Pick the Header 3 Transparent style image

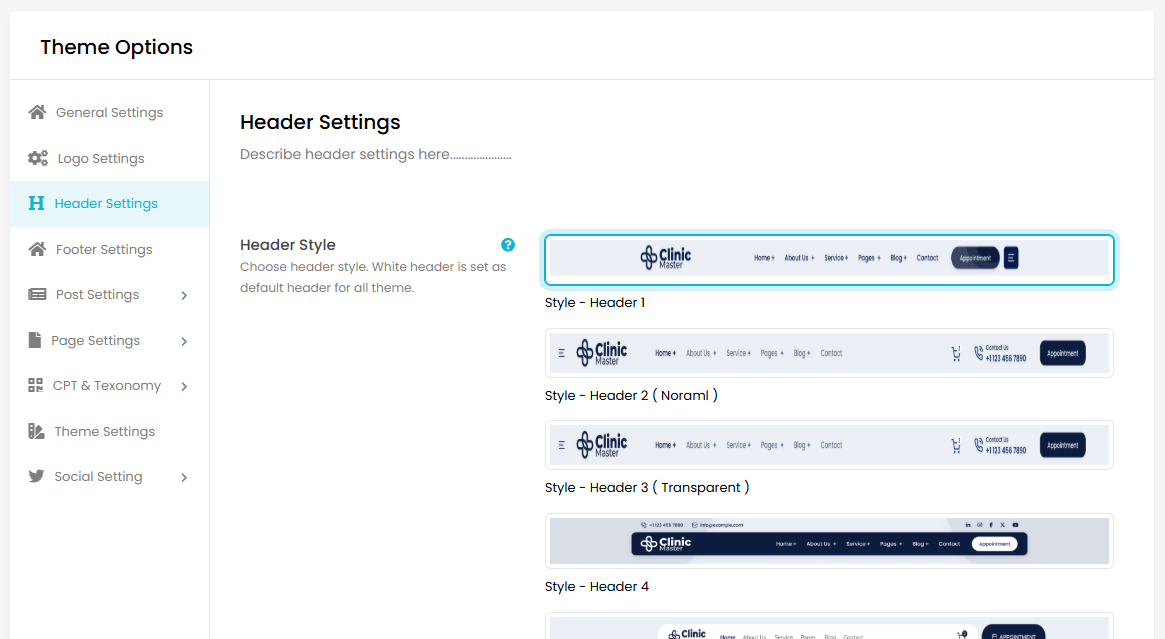pos(829,445)
